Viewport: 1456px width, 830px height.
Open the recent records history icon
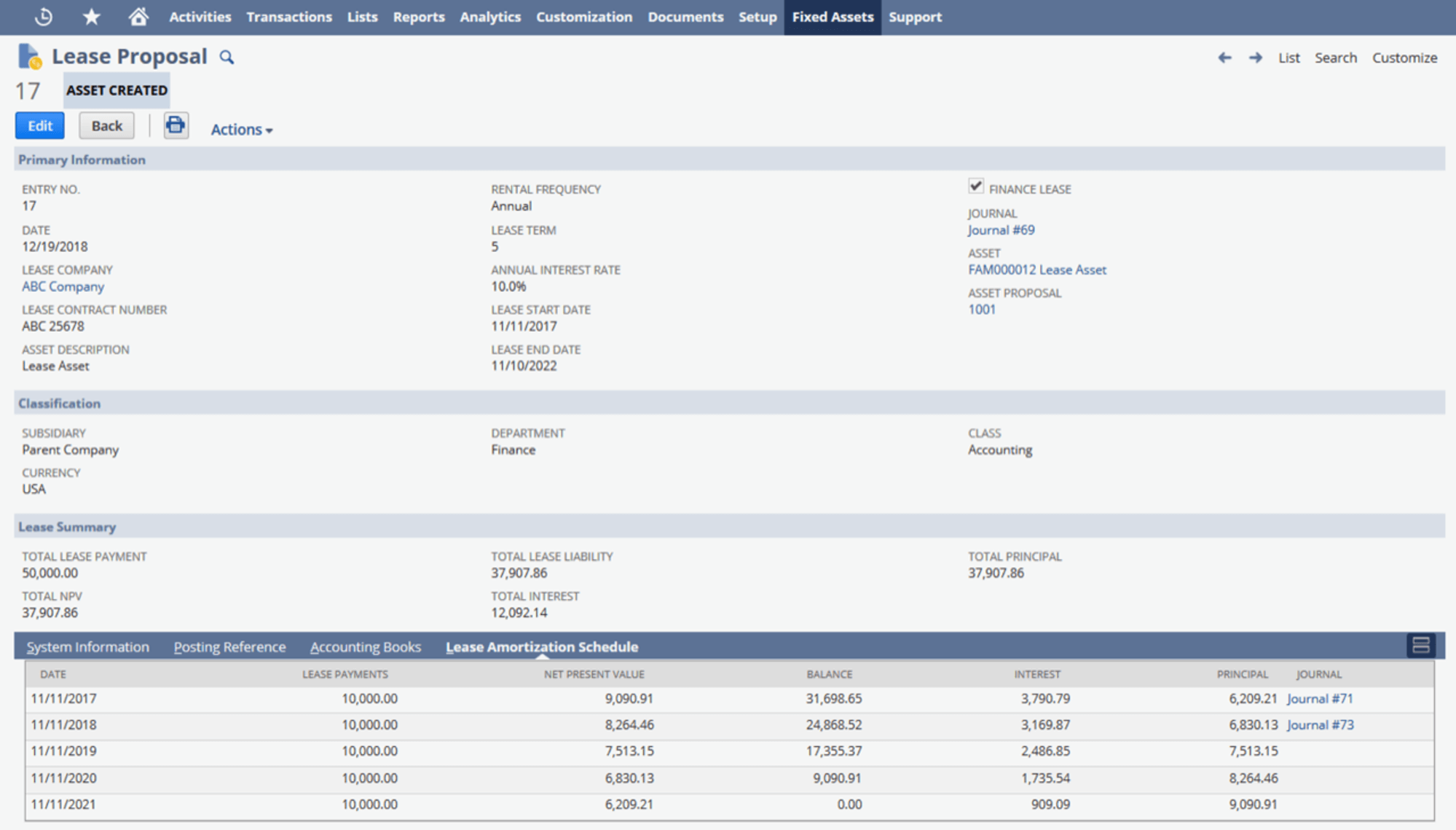point(44,17)
